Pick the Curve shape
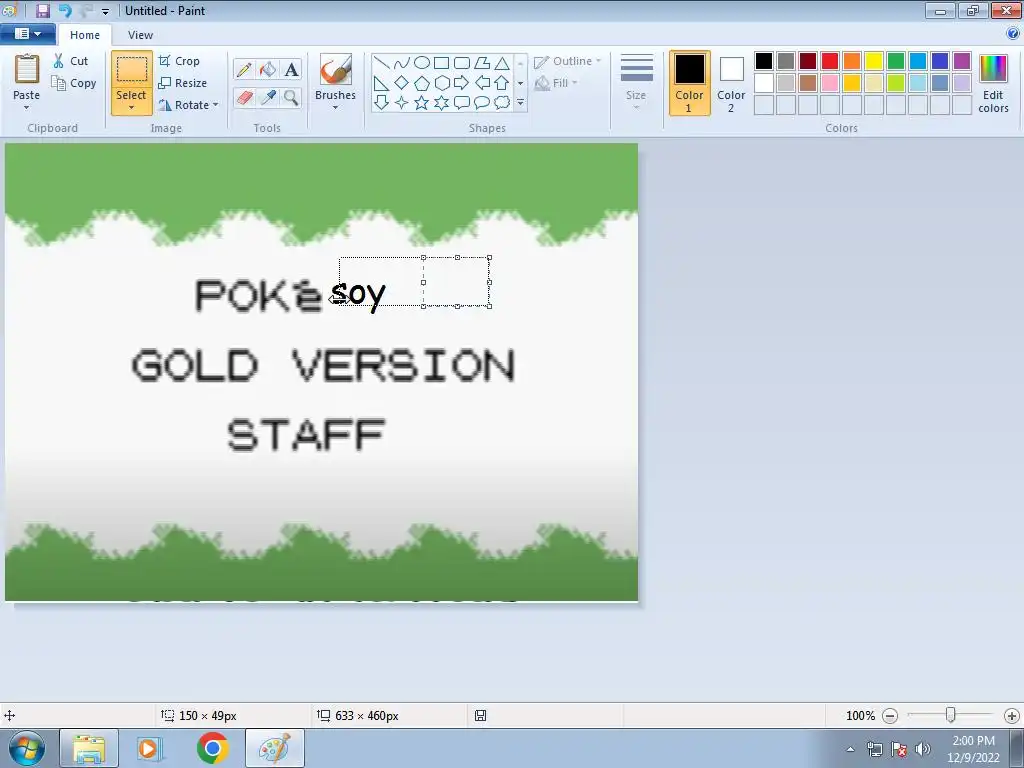Screen dimensions: 1024x768 (x=402, y=63)
